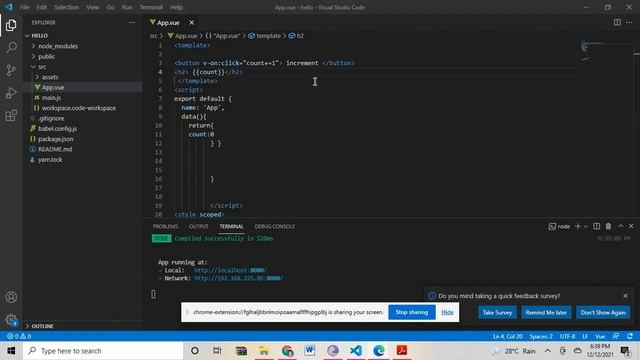640x360 pixels.
Task: Open Explorer more actions ellipsis
Action: tap(131, 22)
